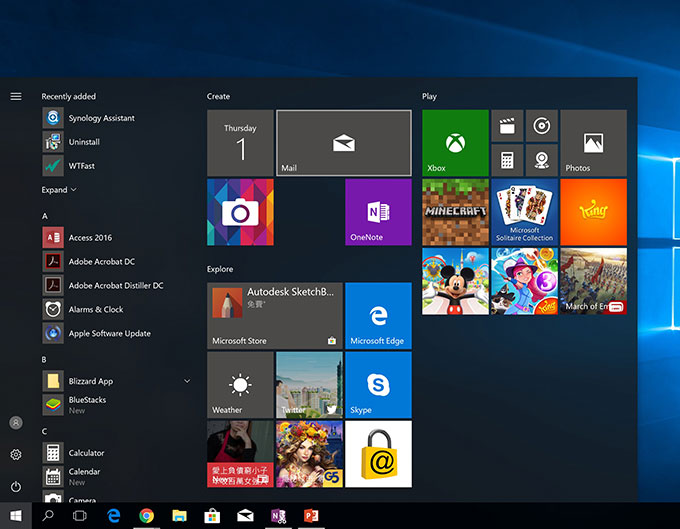Open the hamburger menu in Start

coord(16,96)
